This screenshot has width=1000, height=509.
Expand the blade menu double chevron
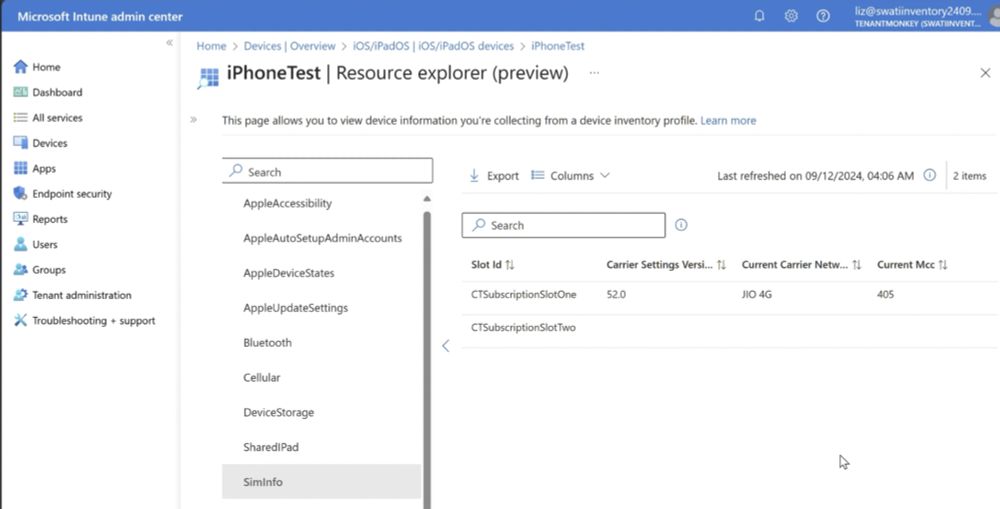click(x=193, y=119)
